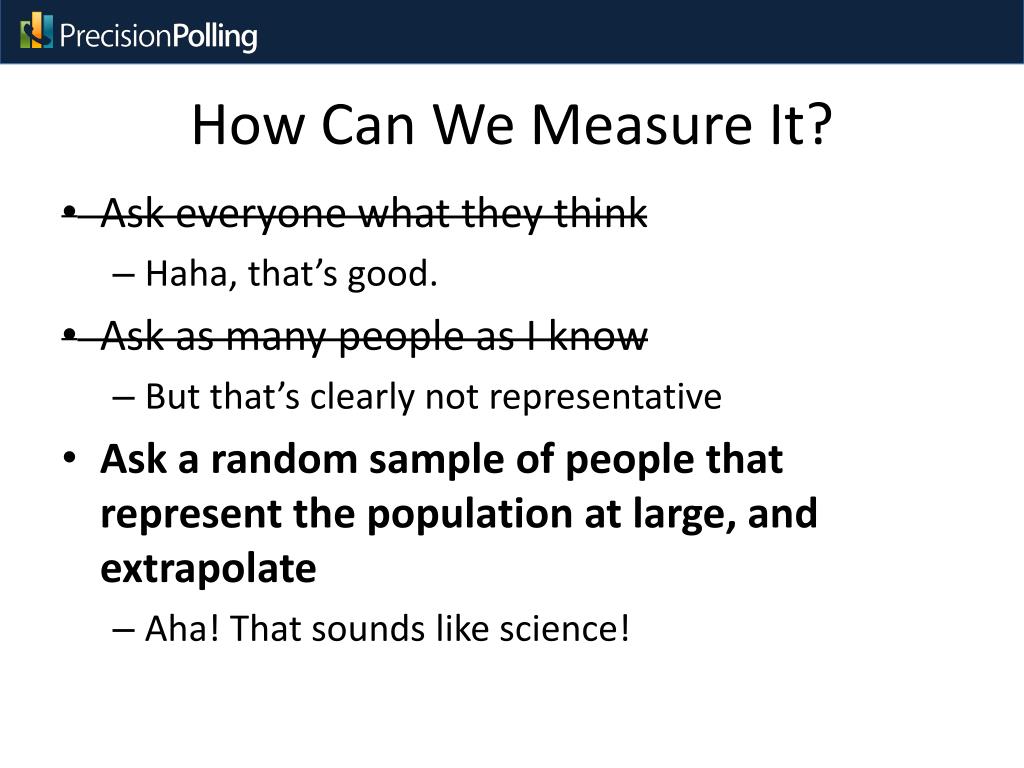Click the bullet dot before Ask as many people
The image size is (1024, 768).
pyautogui.click(x=70, y=334)
